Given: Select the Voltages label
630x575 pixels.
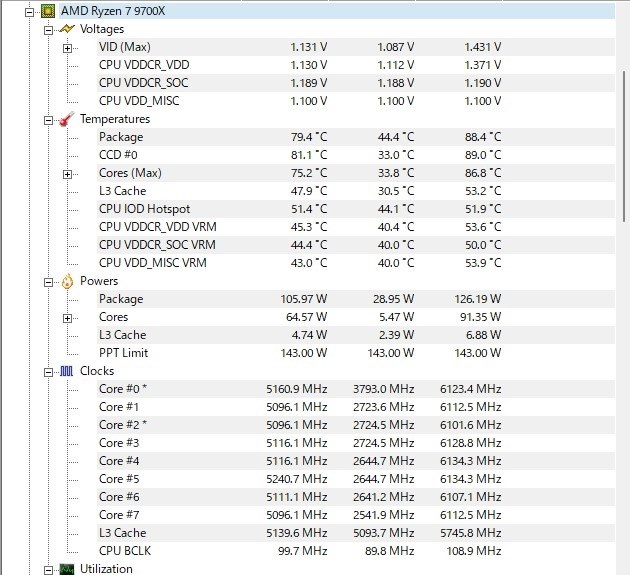Looking at the screenshot, I should pos(102,29).
